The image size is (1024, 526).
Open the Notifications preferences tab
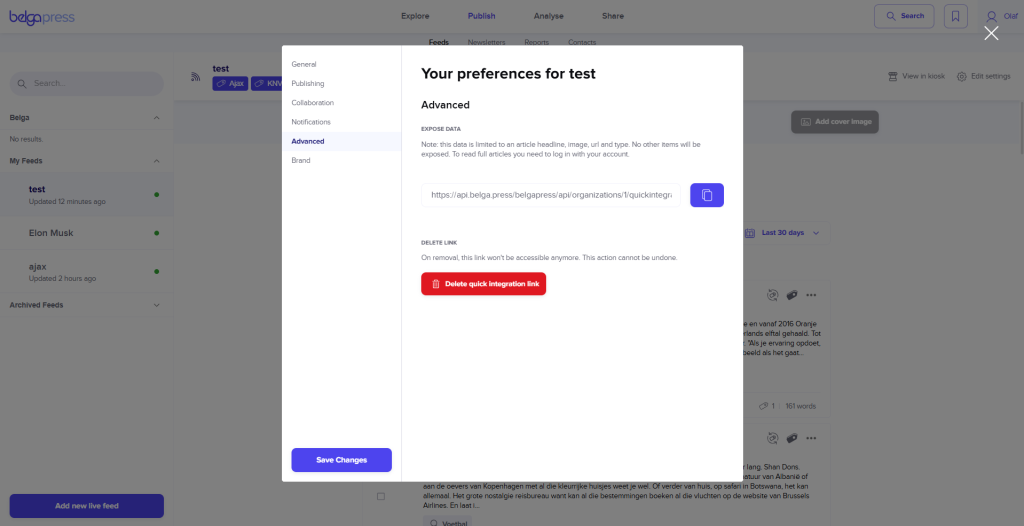(311, 122)
